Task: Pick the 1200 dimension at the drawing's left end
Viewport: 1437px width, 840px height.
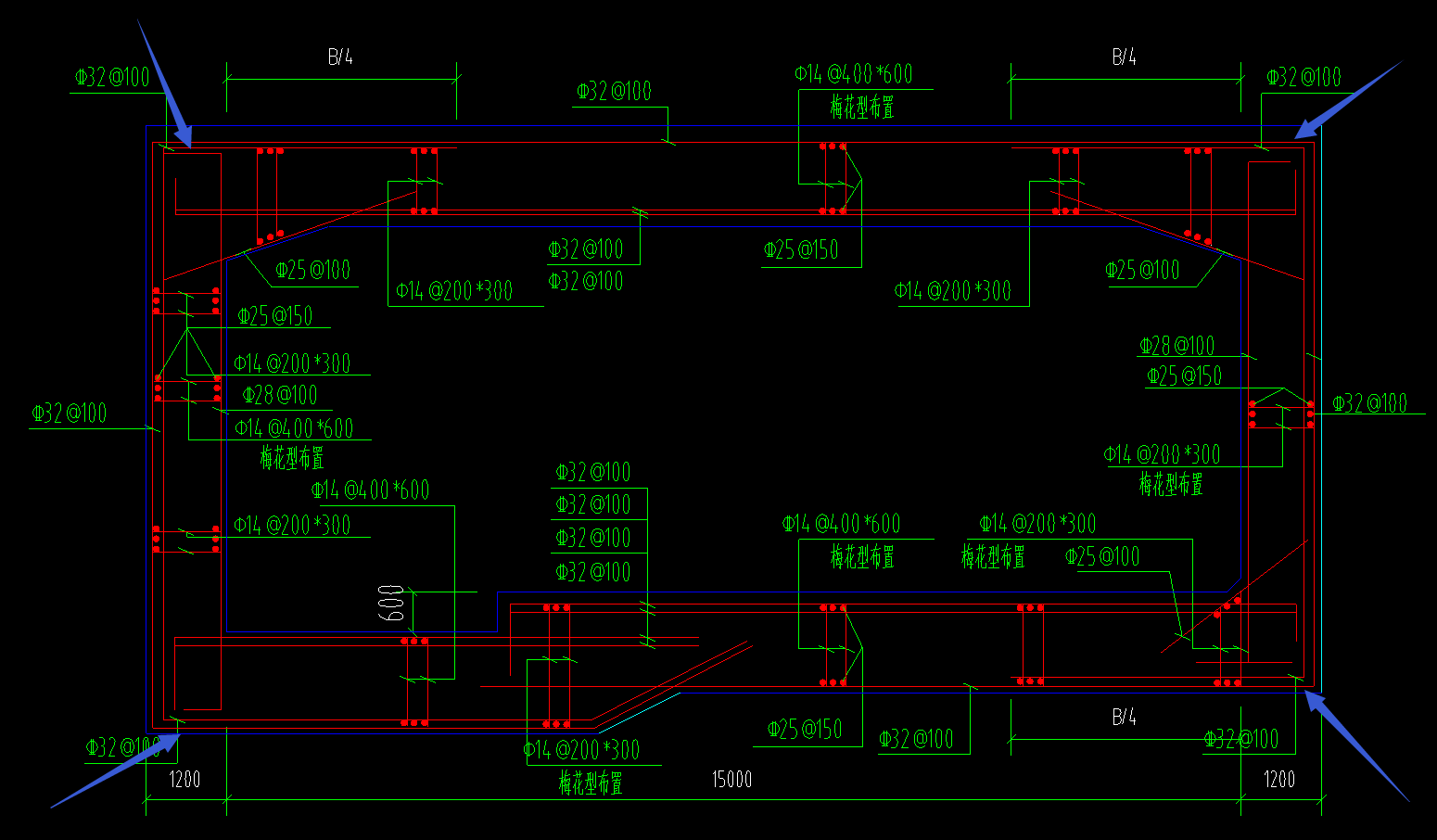Action: coord(184,780)
